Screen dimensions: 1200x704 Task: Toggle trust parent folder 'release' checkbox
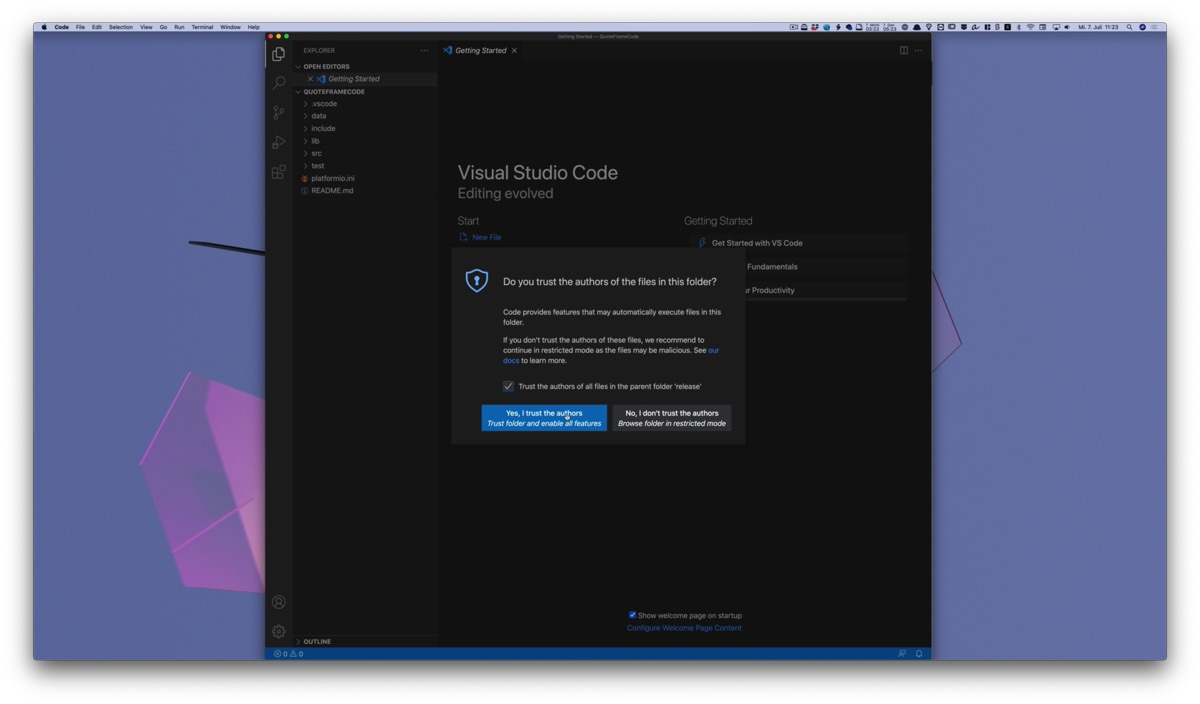(508, 386)
